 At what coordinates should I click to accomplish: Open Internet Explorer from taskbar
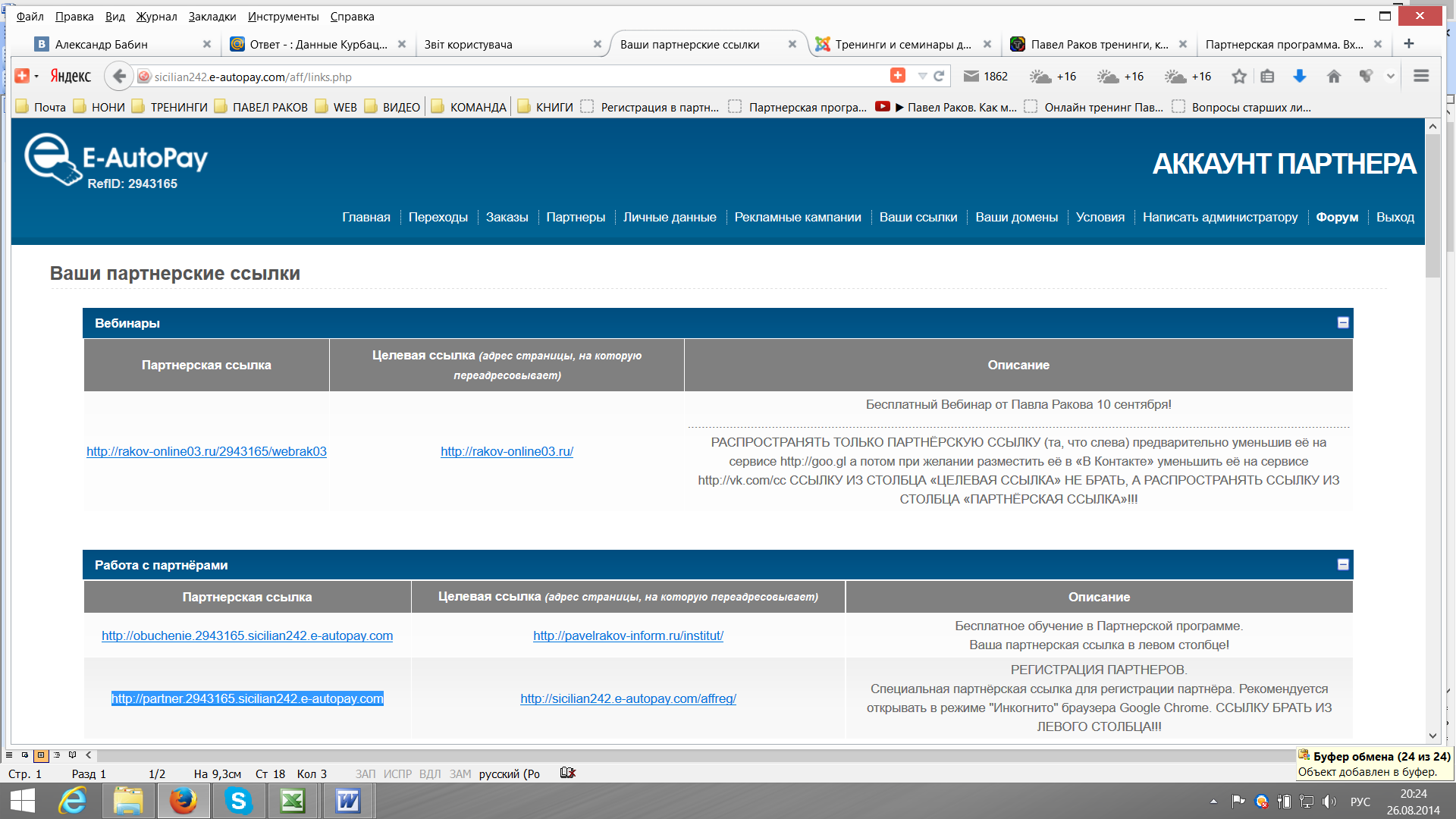(x=73, y=801)
